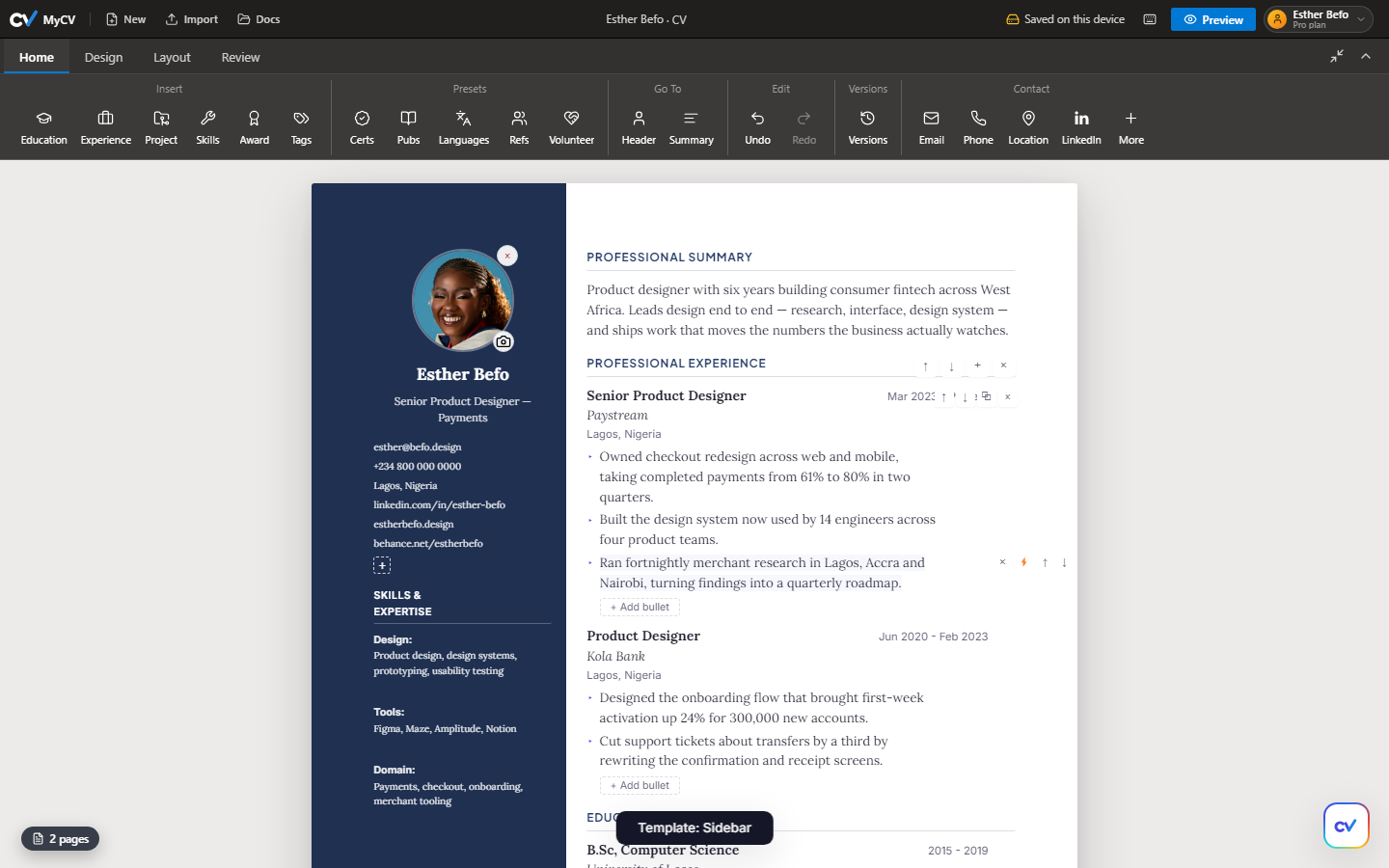This screenshot has height=868, width=1389.
Task: Open More contact options
Action: 1131,127
